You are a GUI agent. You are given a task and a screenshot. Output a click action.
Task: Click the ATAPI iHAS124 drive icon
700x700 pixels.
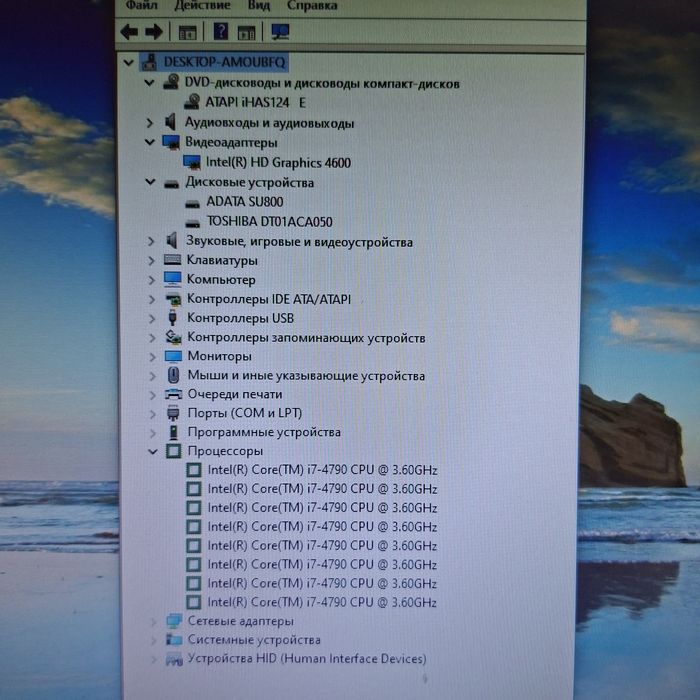[192, 102]
